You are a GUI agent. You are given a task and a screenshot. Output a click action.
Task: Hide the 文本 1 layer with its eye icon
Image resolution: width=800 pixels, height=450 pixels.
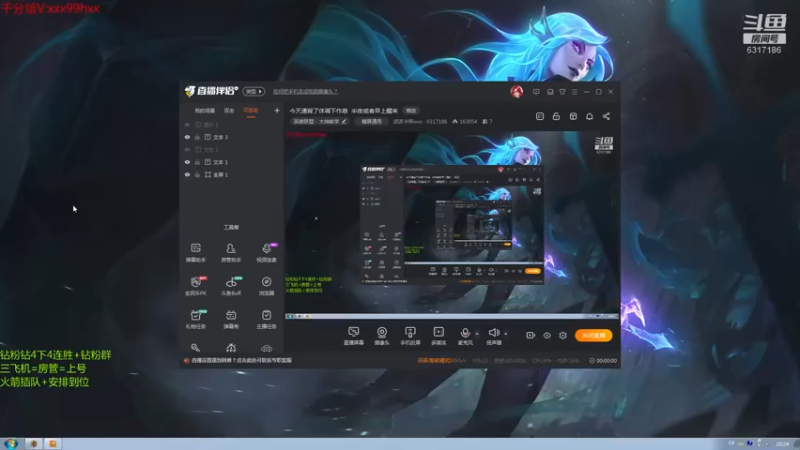187,162
